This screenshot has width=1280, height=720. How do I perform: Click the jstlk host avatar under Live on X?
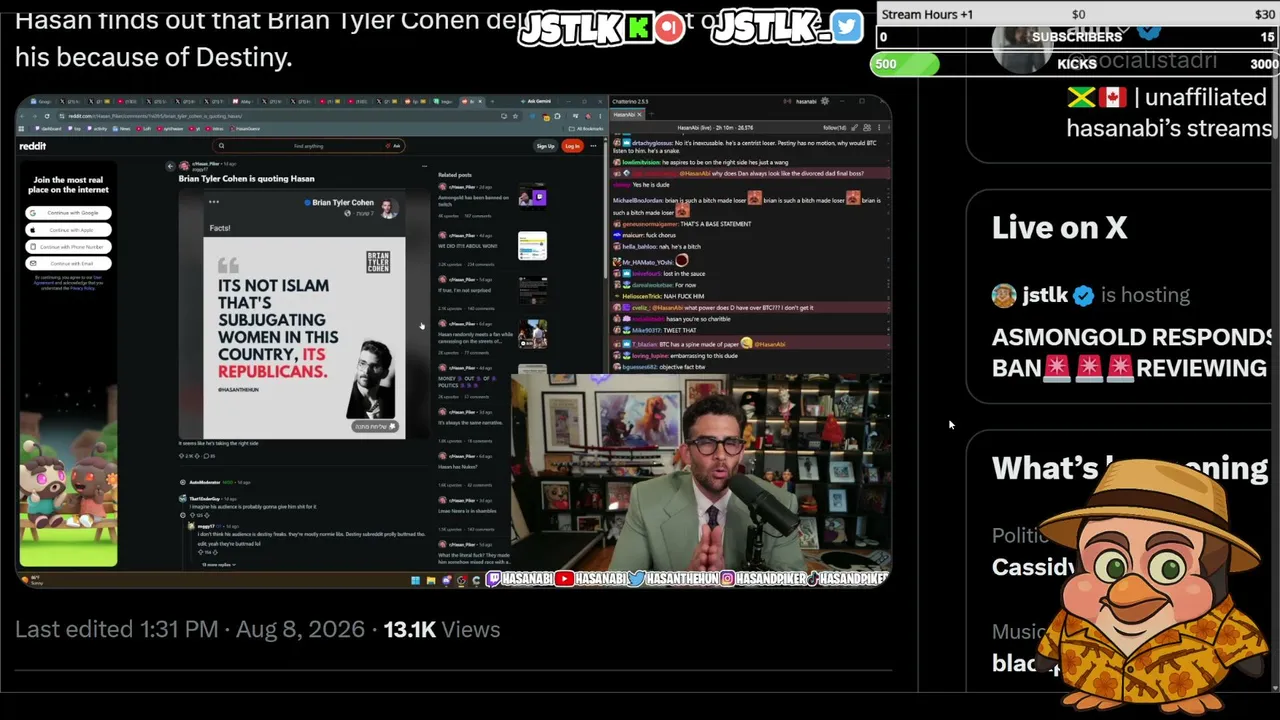(x=1004, y=295)
